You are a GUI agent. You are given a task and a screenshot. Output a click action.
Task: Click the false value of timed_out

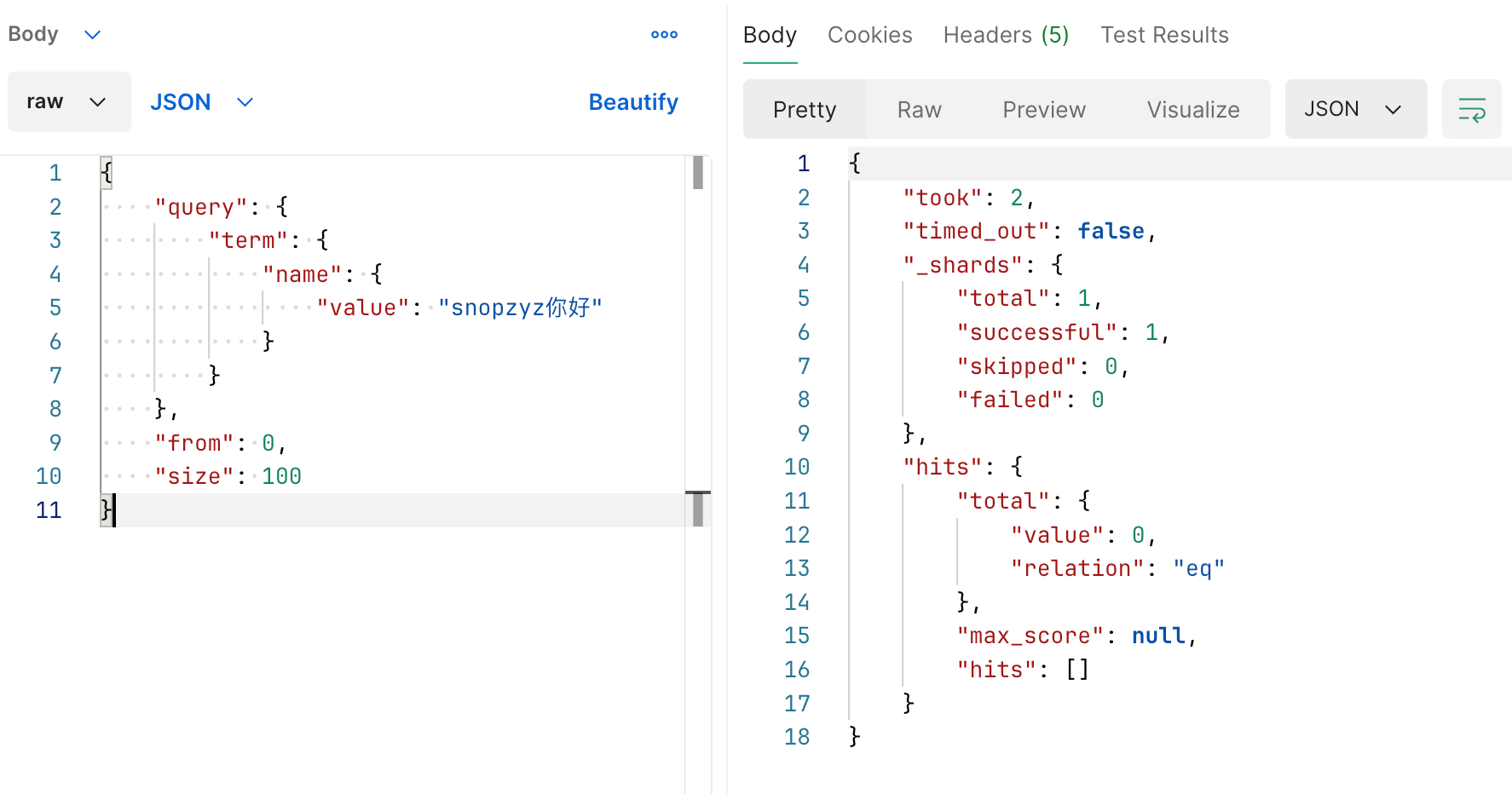pyautogui.click(x=1111, y=231)
